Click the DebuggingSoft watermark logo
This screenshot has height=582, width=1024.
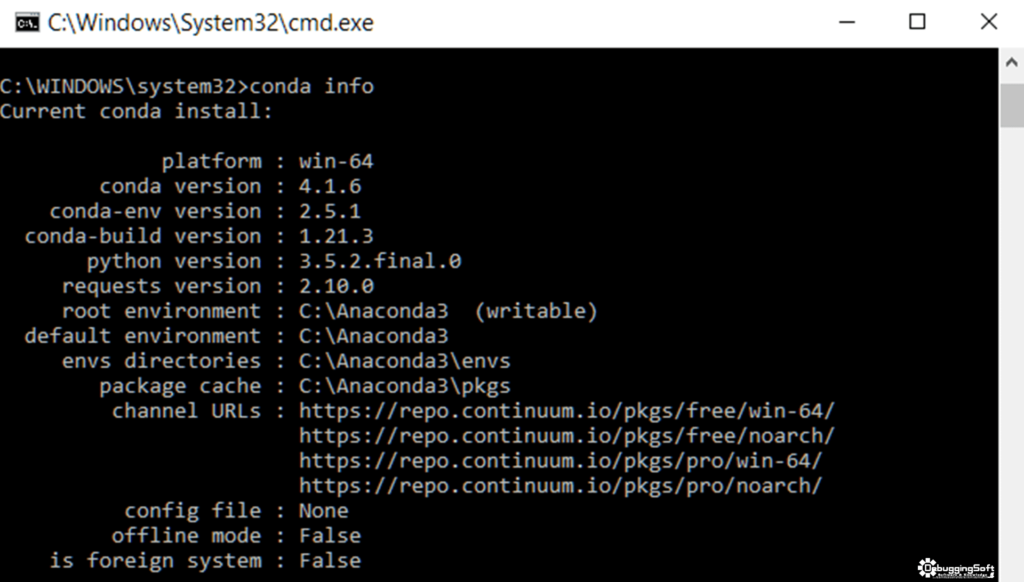(955, 568)
